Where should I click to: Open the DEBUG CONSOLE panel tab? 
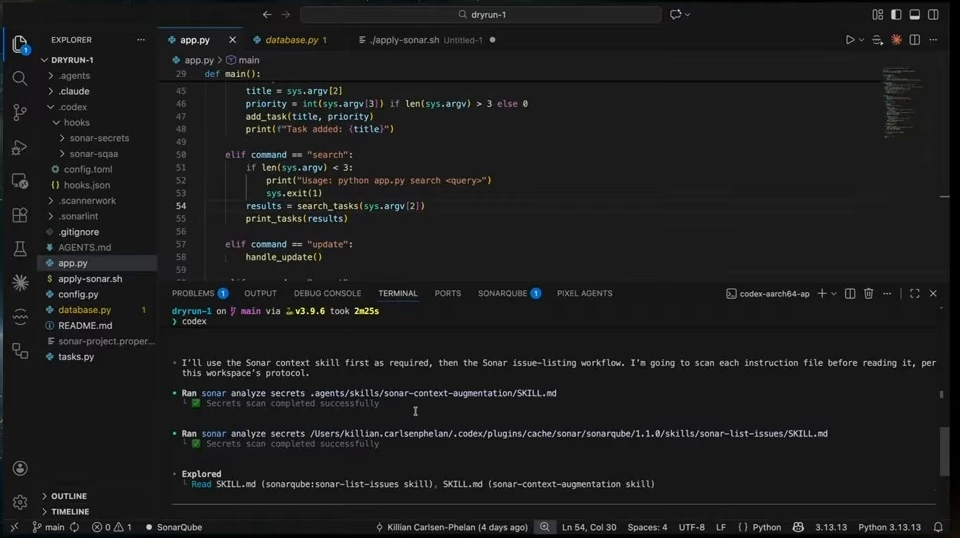click(328, 293)
